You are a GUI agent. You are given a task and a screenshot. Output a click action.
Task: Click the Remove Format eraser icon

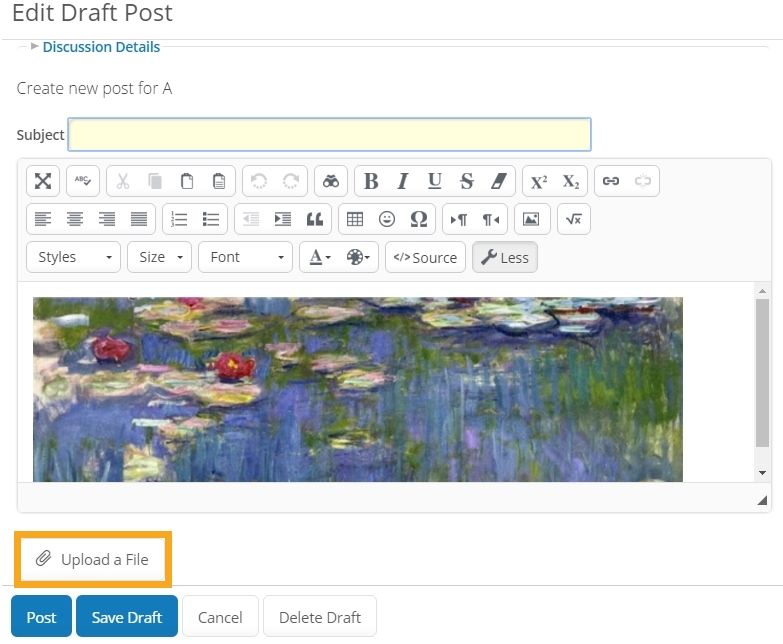coord(498,181)
